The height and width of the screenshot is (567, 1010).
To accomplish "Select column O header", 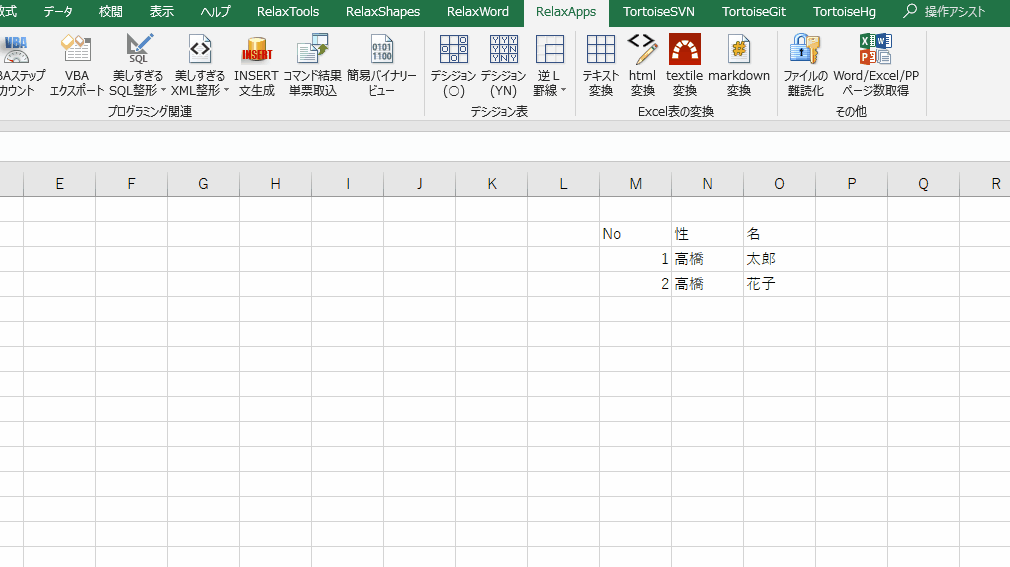I will click(x=779, y=184).
